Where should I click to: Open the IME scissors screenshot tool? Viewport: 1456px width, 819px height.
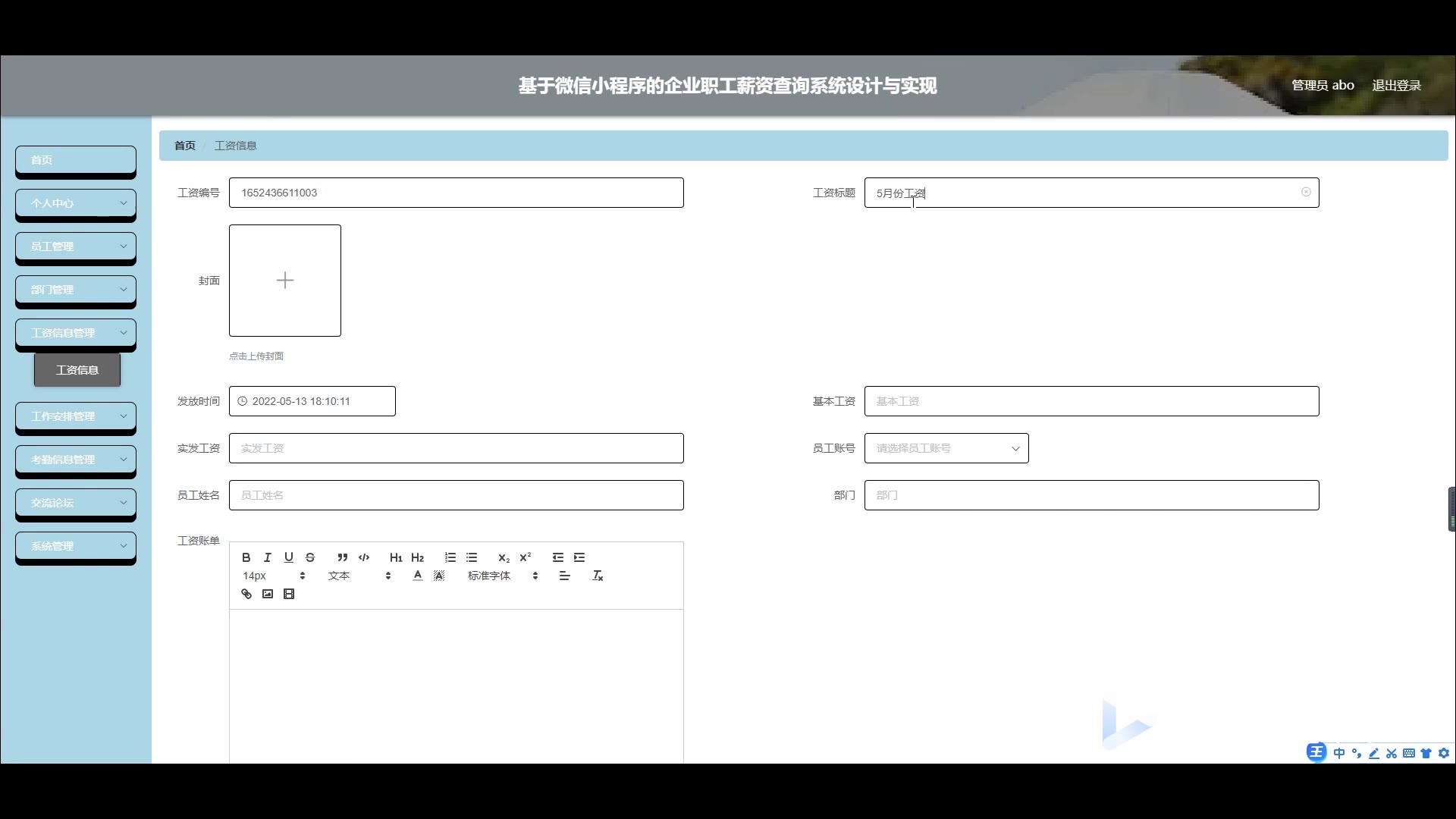coord(1392,753)
